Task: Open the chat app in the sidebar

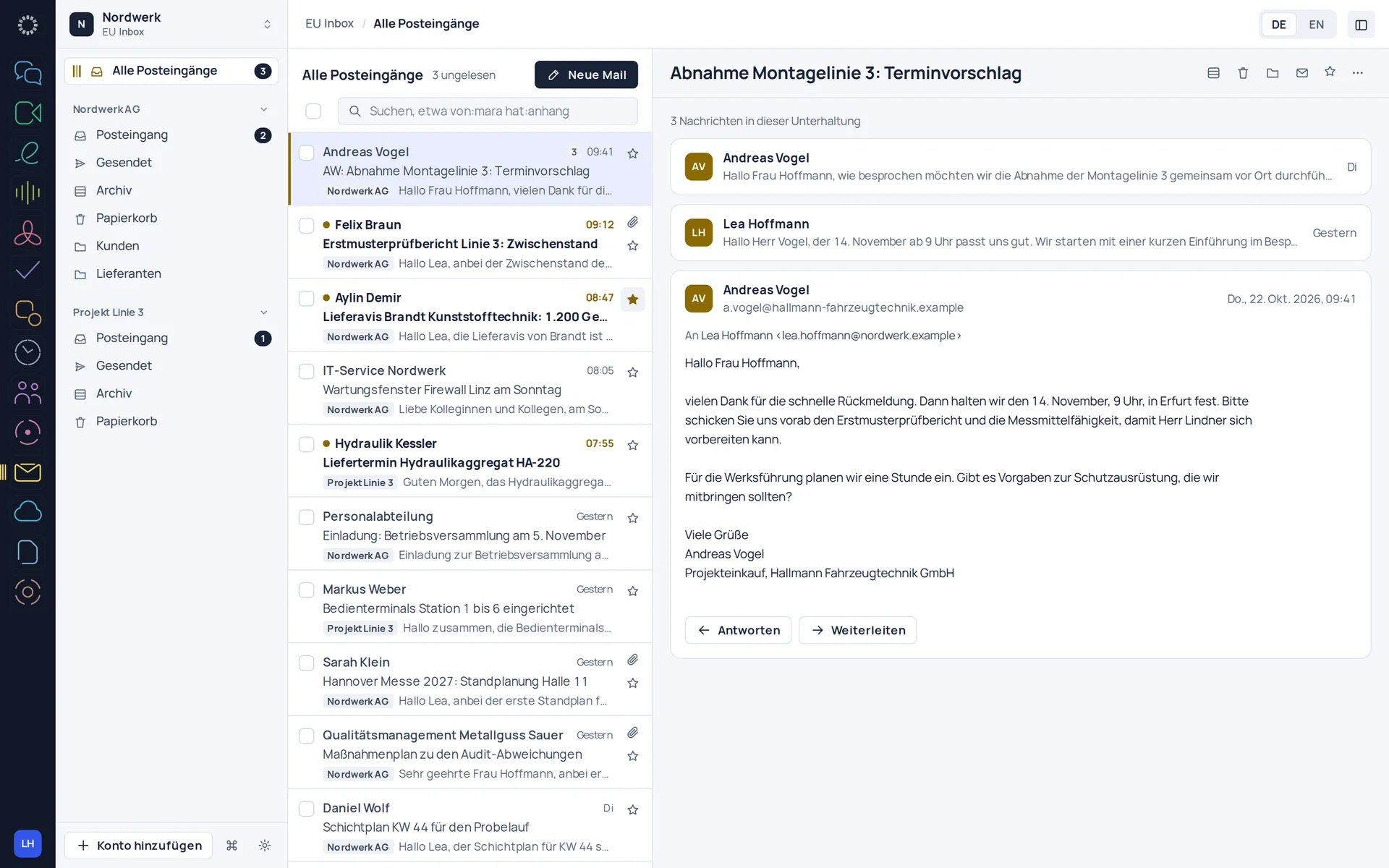Action: pyautogui.click(x=27, y=72)
